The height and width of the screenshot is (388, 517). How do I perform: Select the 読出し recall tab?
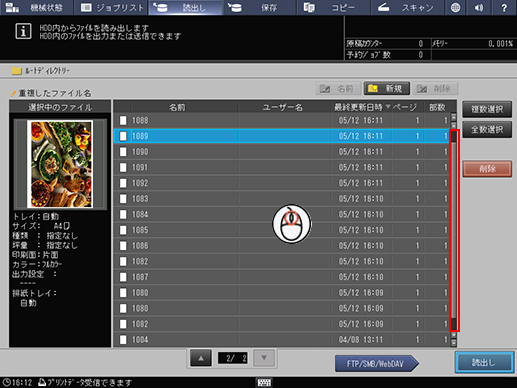[x=186, y=7]
